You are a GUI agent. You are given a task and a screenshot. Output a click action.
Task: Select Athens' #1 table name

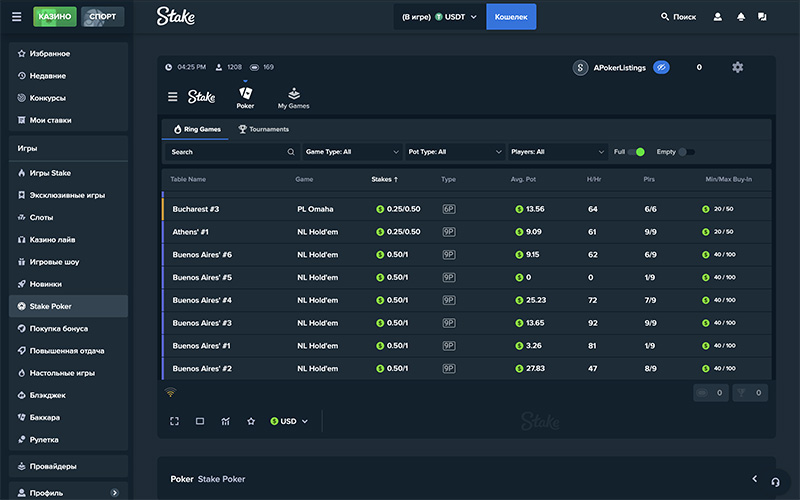tap(190, 232)
